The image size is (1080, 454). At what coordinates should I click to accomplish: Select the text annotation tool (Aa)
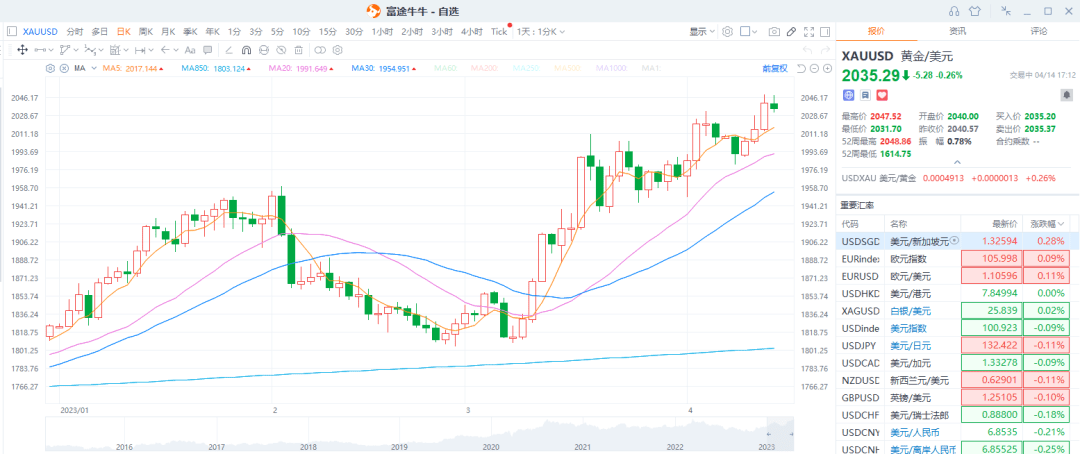click(x=189, y=50)
